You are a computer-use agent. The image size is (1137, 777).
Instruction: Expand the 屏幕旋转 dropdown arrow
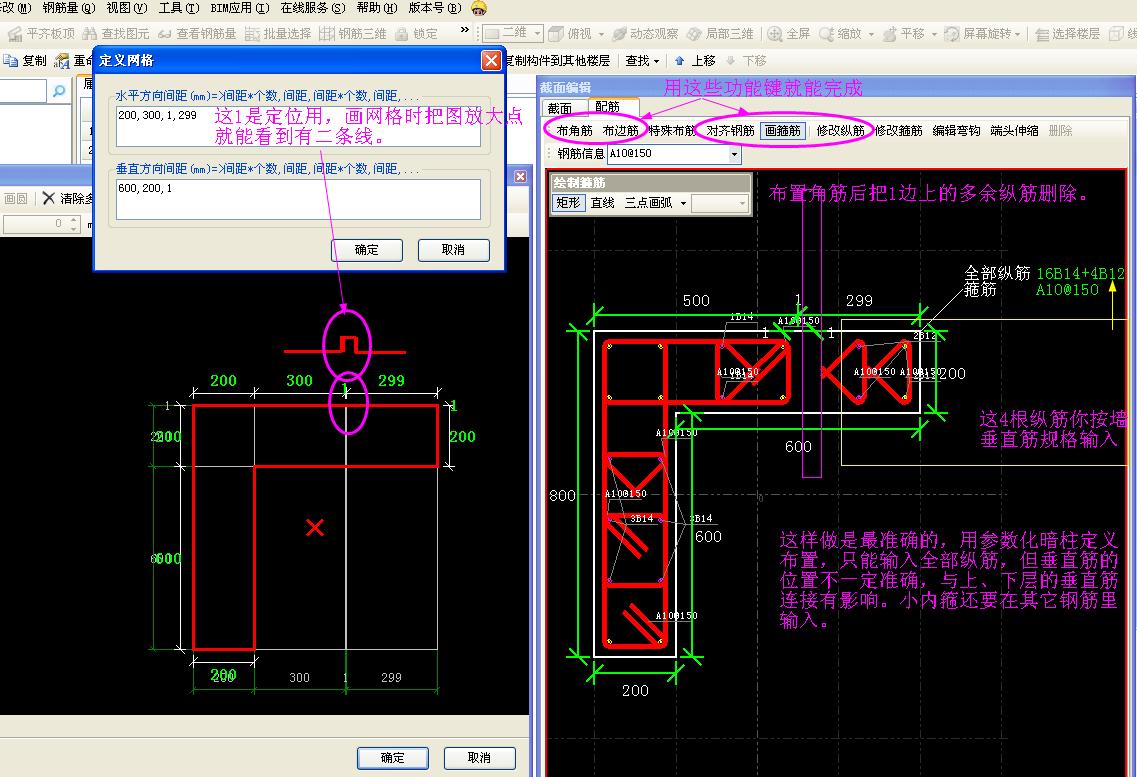point(1018,34)
